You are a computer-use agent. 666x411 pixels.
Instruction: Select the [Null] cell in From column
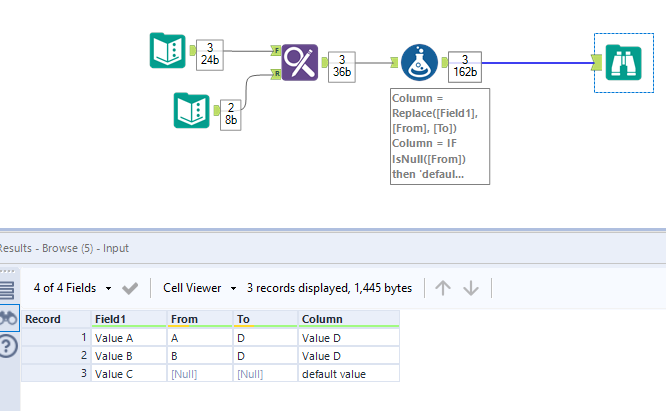tap(200, 374)
